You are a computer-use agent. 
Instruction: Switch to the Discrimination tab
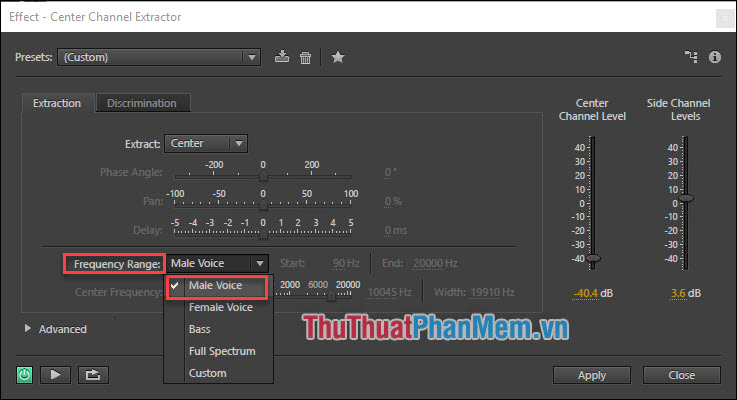pyautogui.click(x=142, y=103)
